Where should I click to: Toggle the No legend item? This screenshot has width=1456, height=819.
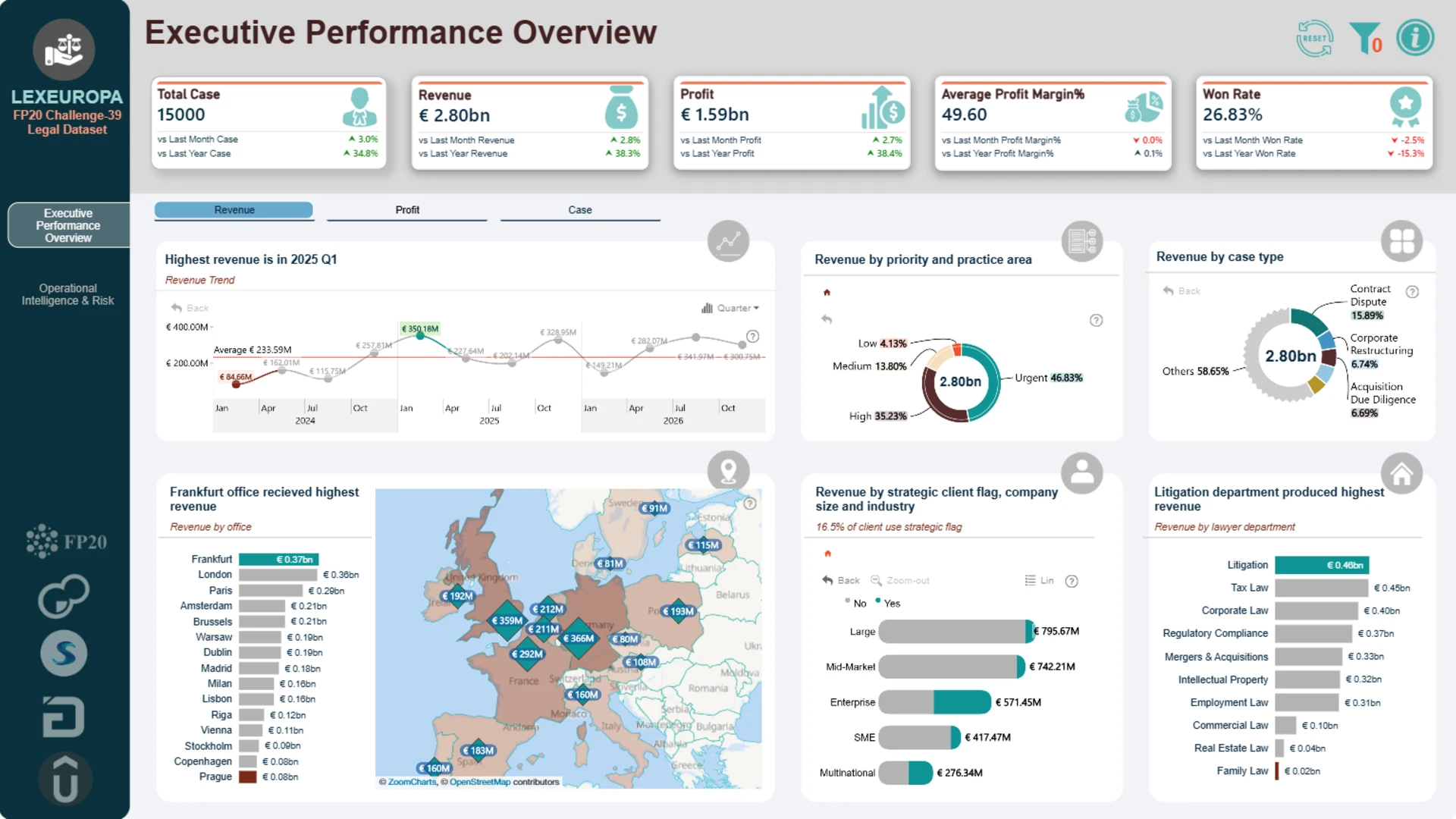click(856, 604)
